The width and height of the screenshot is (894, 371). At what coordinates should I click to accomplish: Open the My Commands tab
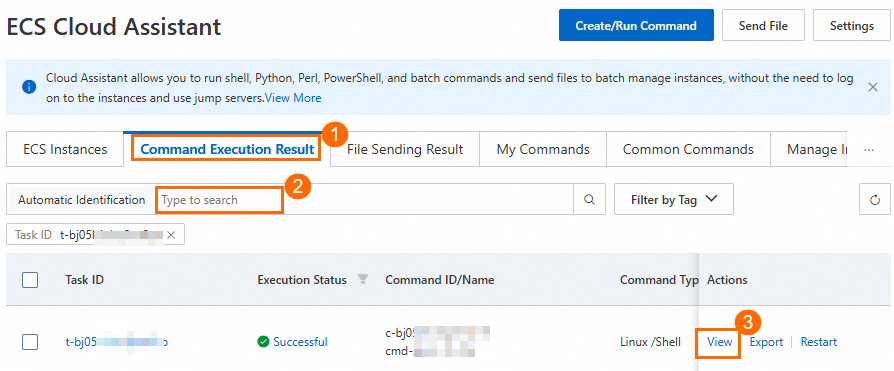[x=543, y=149]
